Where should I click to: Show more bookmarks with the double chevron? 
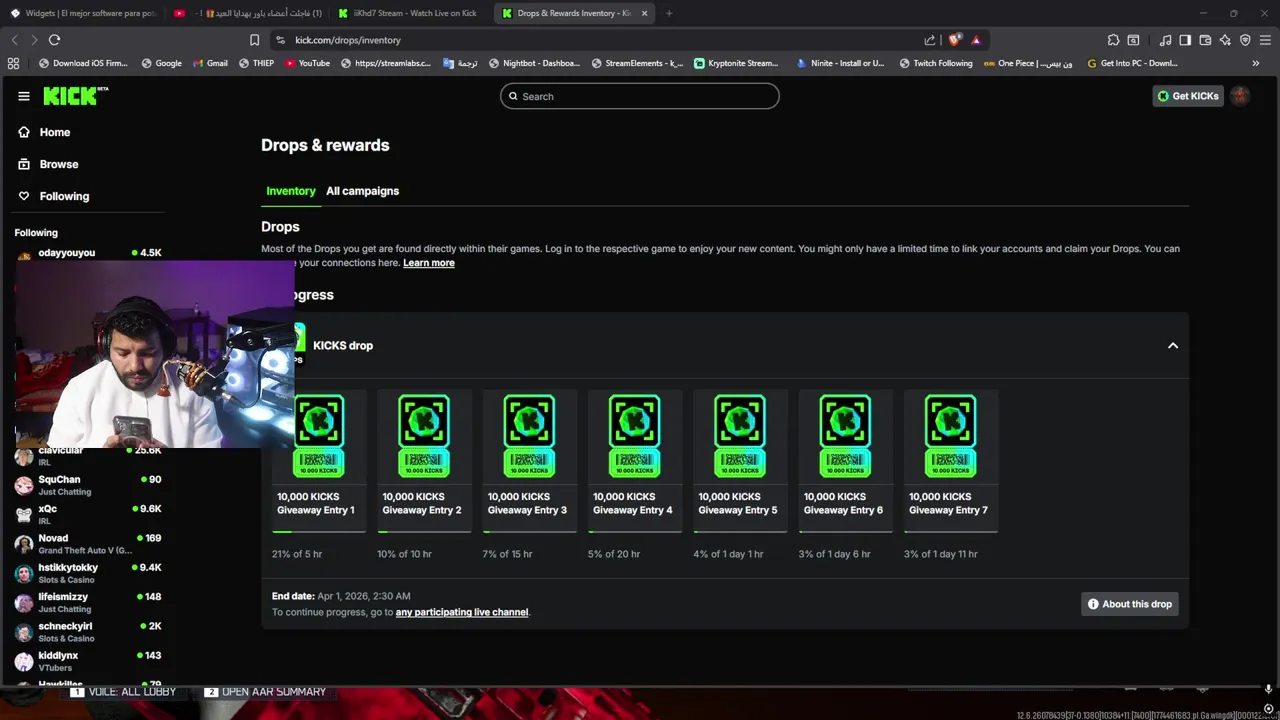pyautogui.click(x=1256, y=63)
